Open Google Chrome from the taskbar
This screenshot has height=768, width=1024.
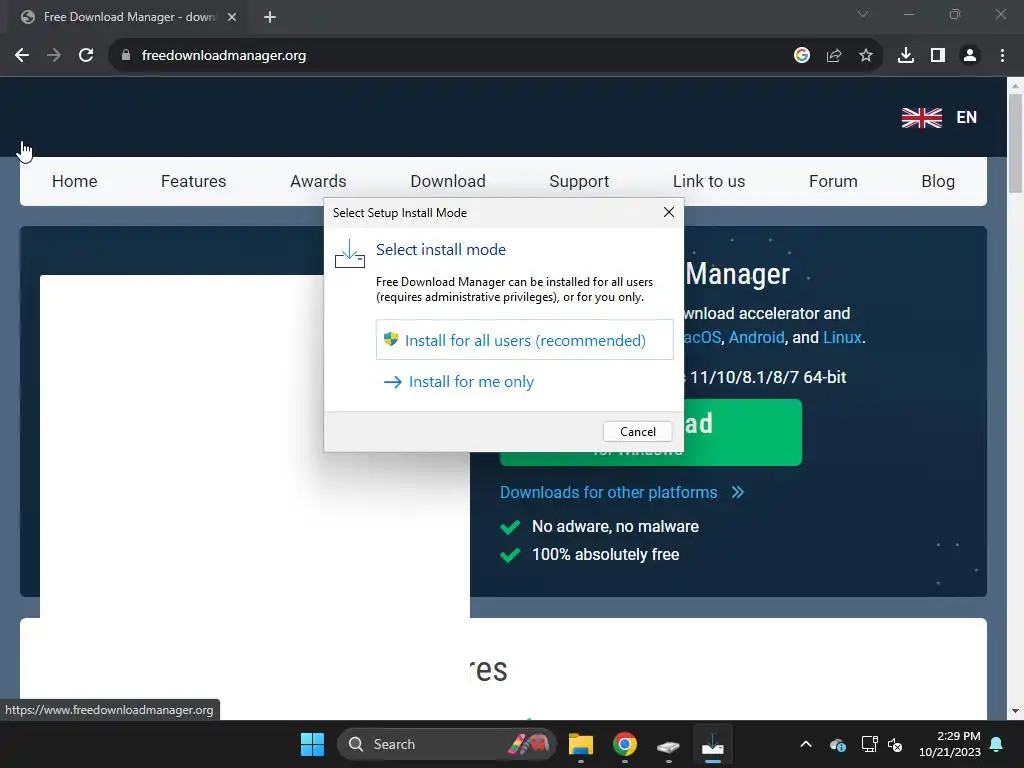624,744
